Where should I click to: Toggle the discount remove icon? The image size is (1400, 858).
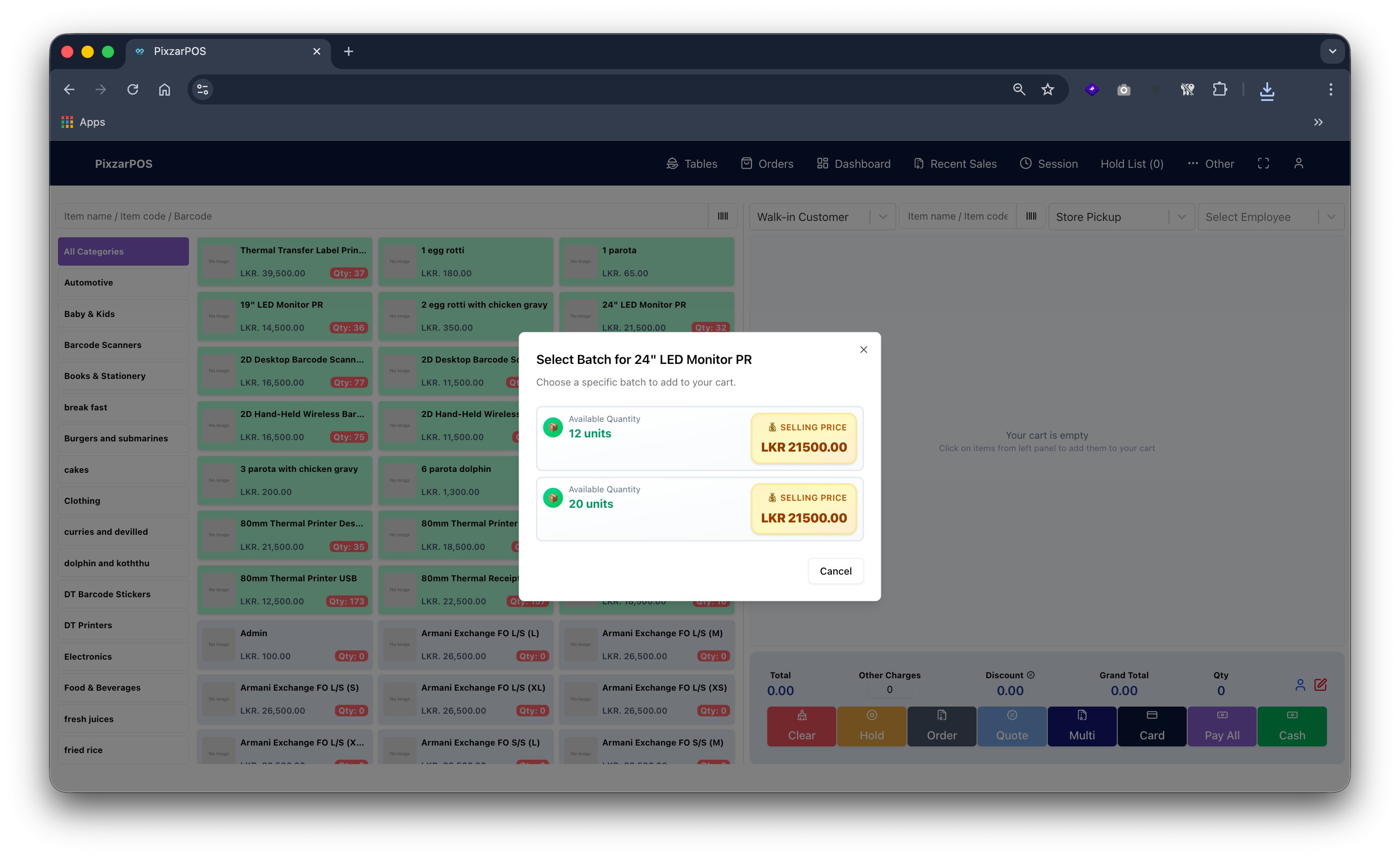1031,675
